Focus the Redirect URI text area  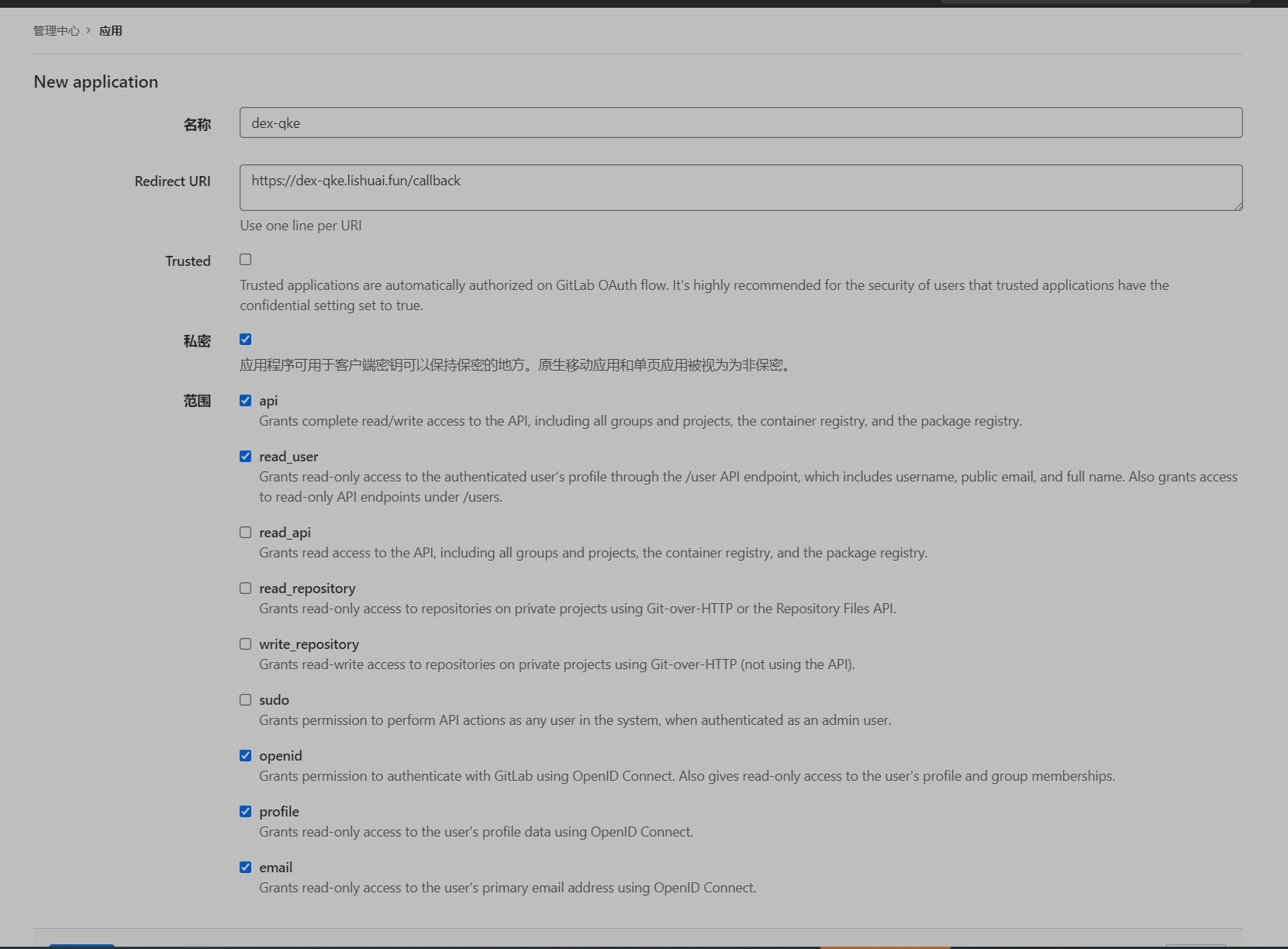tap(741, 187)
